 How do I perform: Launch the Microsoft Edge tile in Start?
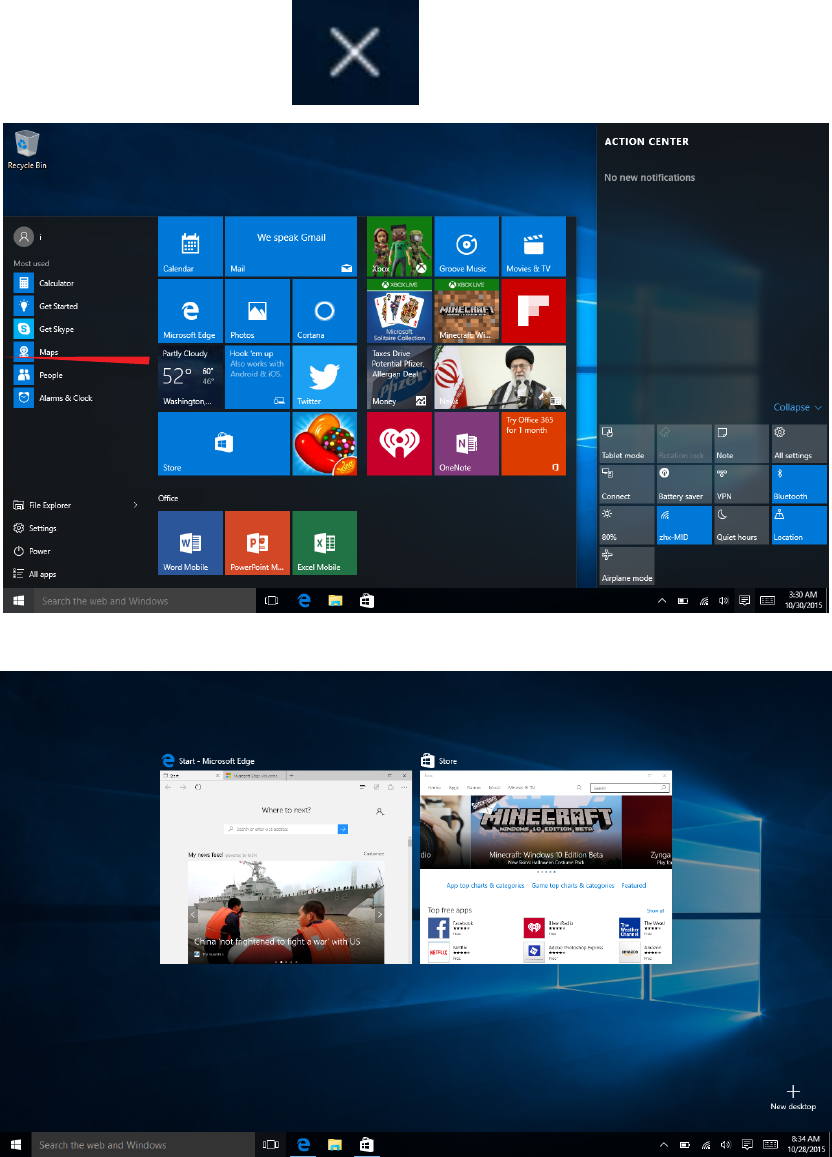click(x=190, y=311)
